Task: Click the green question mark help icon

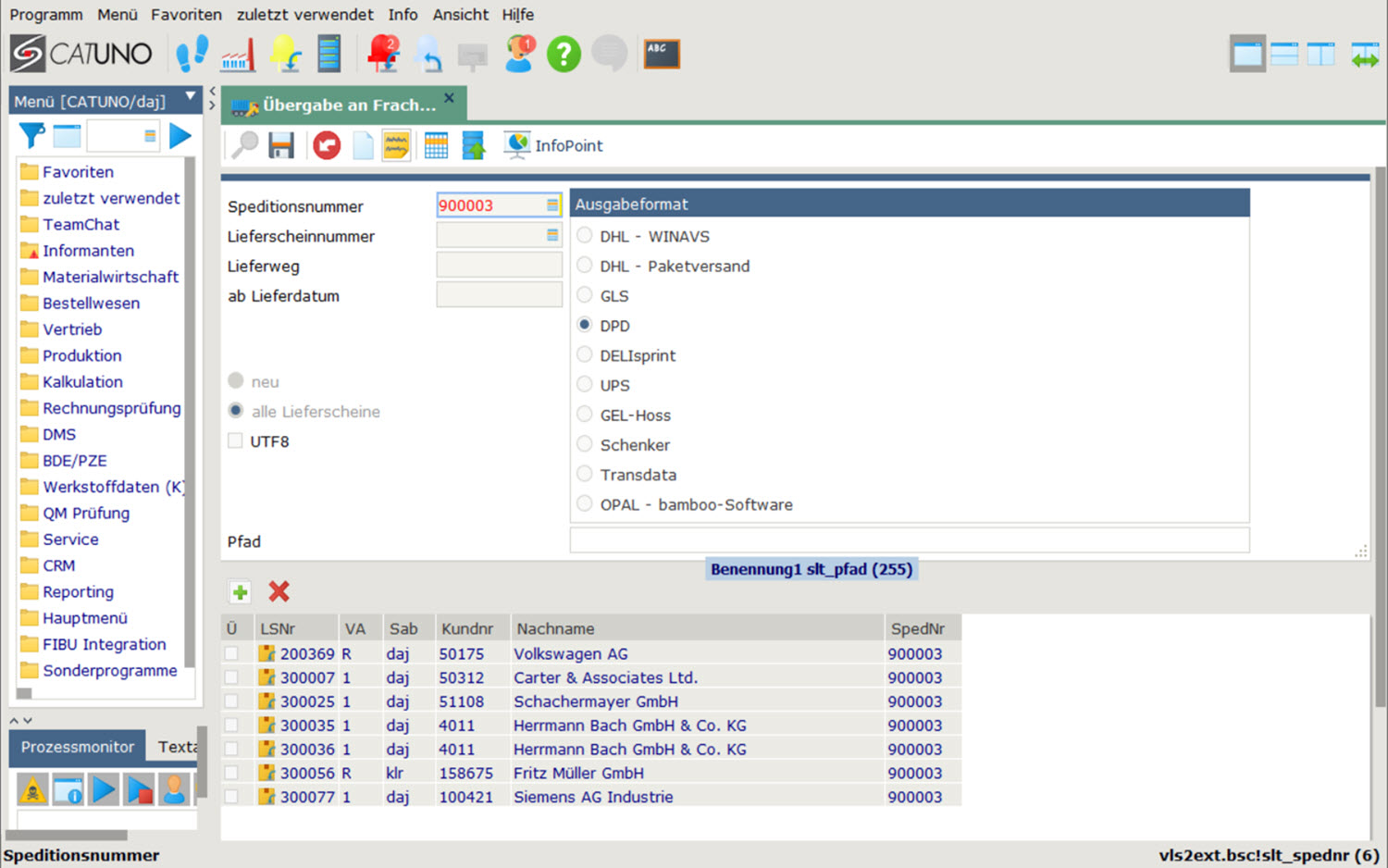Action: click(x=564, y=55)
